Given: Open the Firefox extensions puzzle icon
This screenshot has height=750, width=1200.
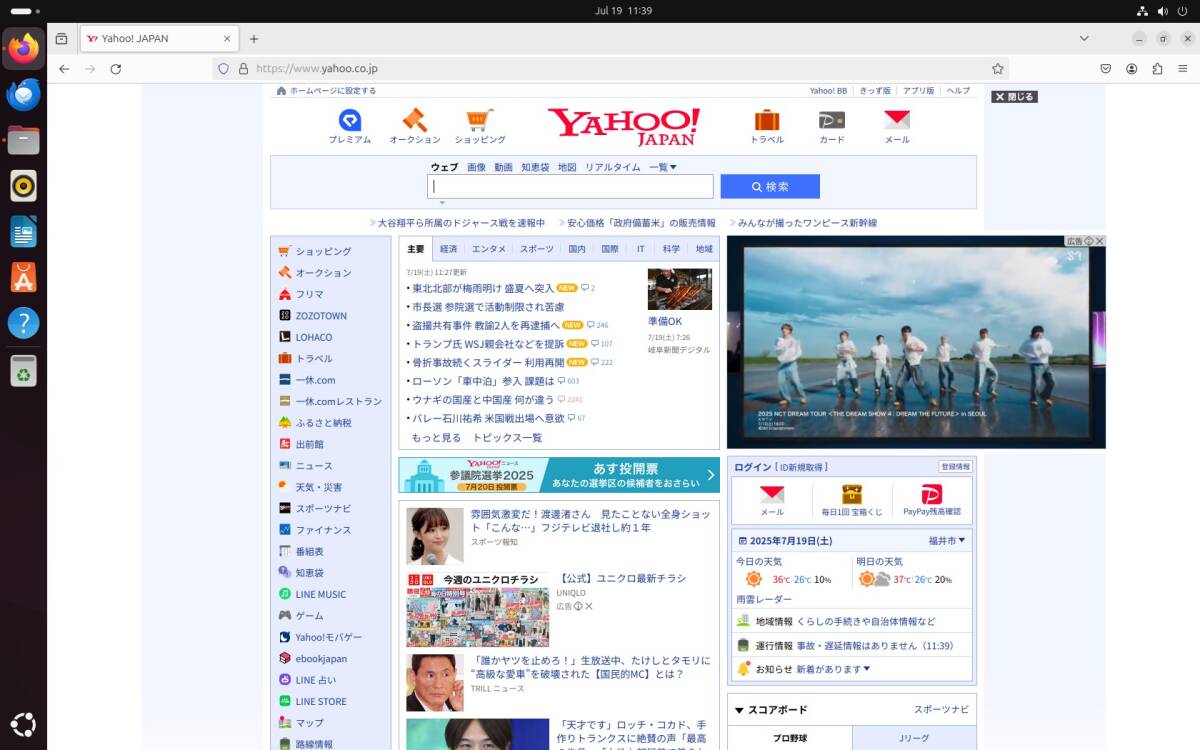Looking at the screenshot, I should [x=1158, y=69].
